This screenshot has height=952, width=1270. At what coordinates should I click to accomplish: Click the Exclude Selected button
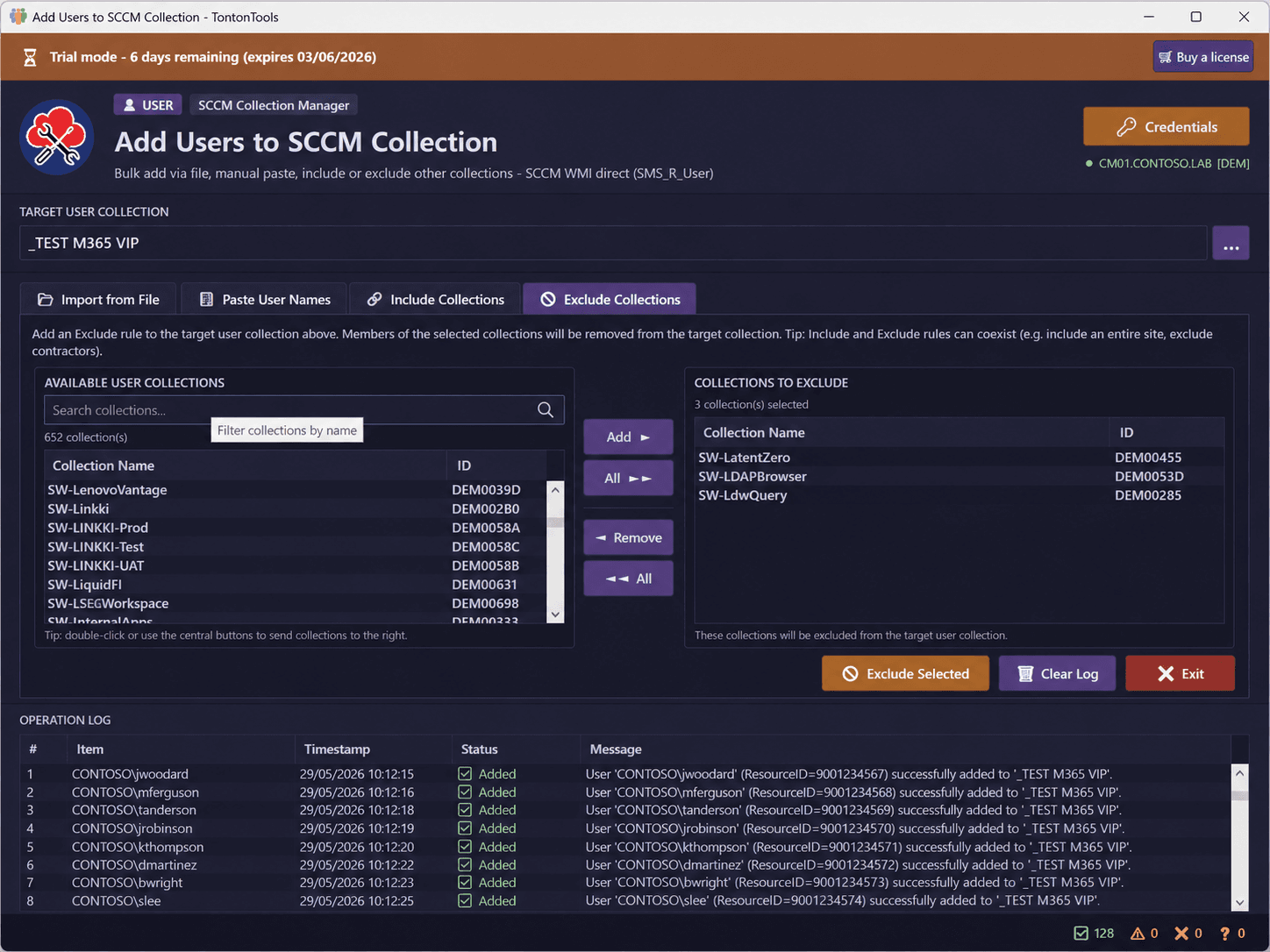click(x=905, y=673)
